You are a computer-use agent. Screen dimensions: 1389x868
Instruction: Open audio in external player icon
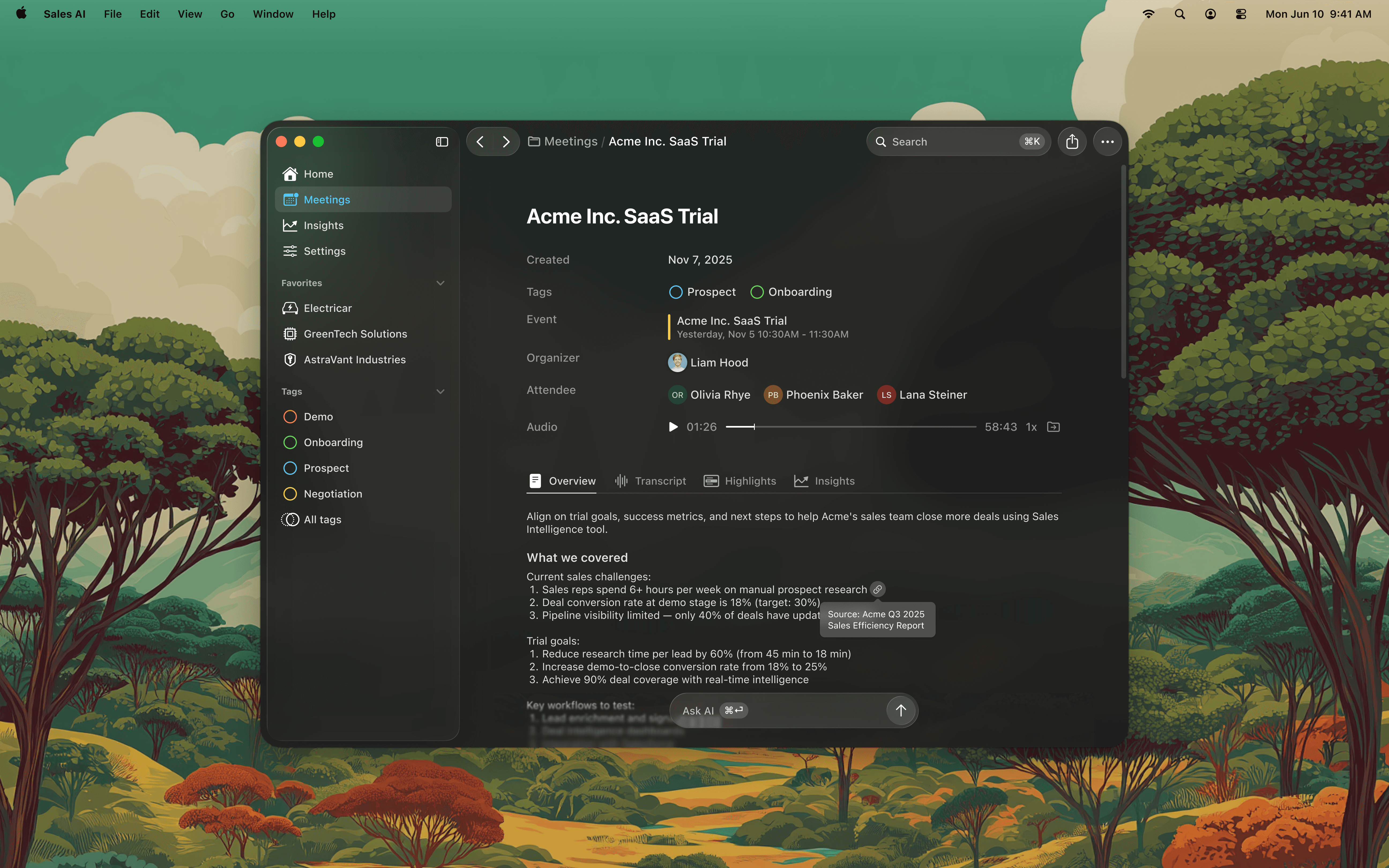pos(1053,427)
